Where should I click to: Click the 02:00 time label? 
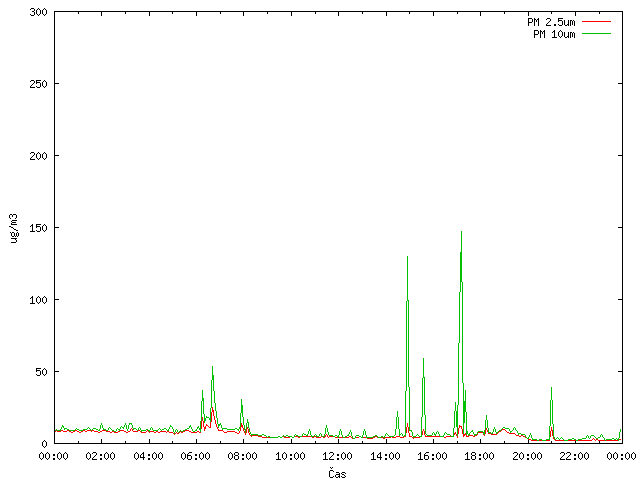[101, 456]
